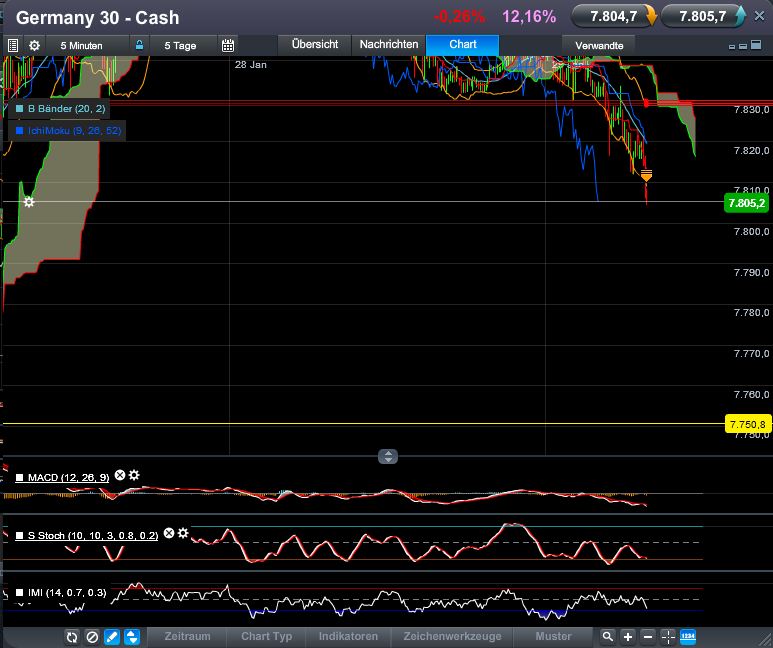Open the 5 Minuten interval dropdown

pyautogui.click(x=81, y=45)
